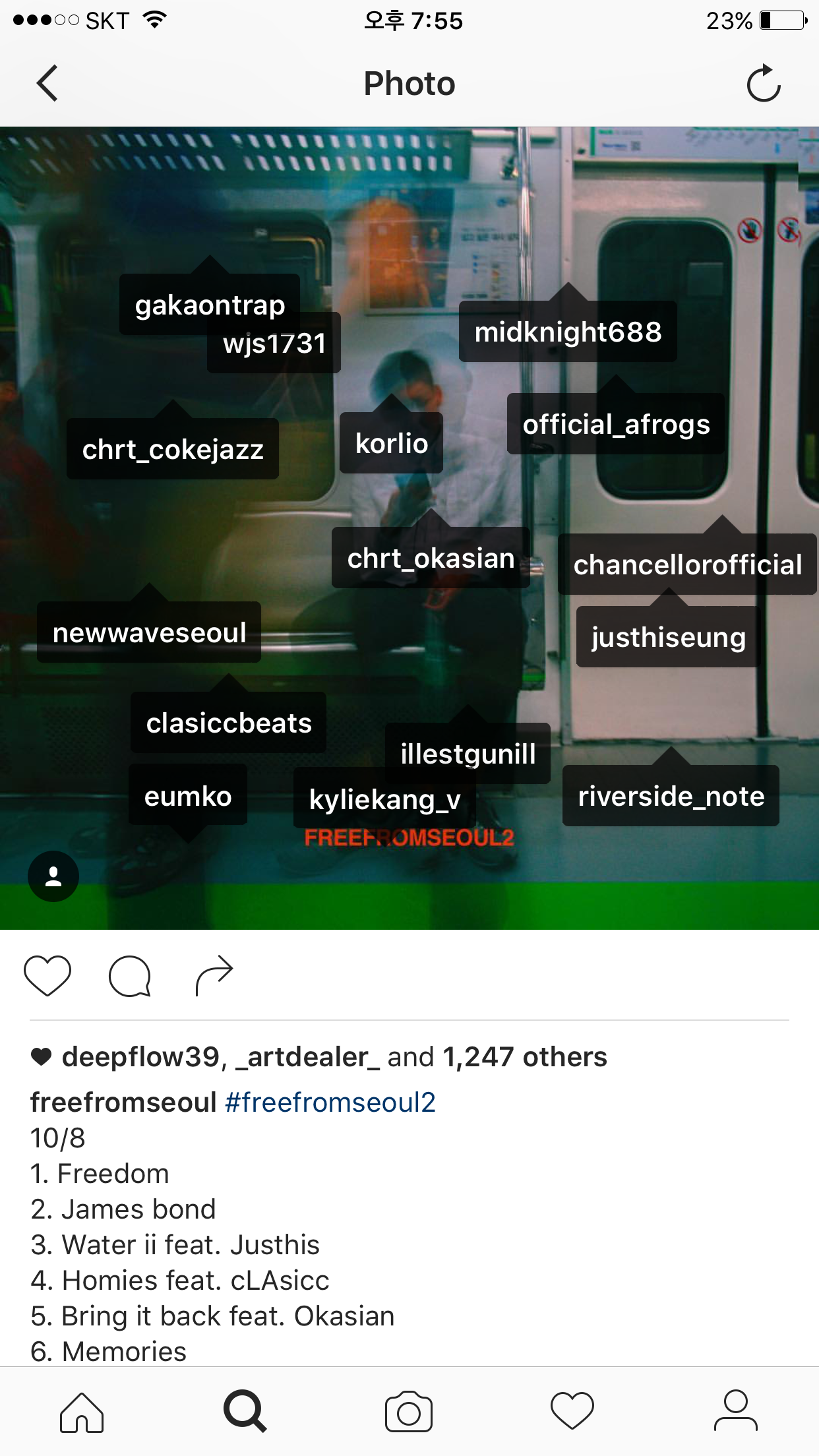
Task: Open the Profile tab
Action: pos(736,1410)
